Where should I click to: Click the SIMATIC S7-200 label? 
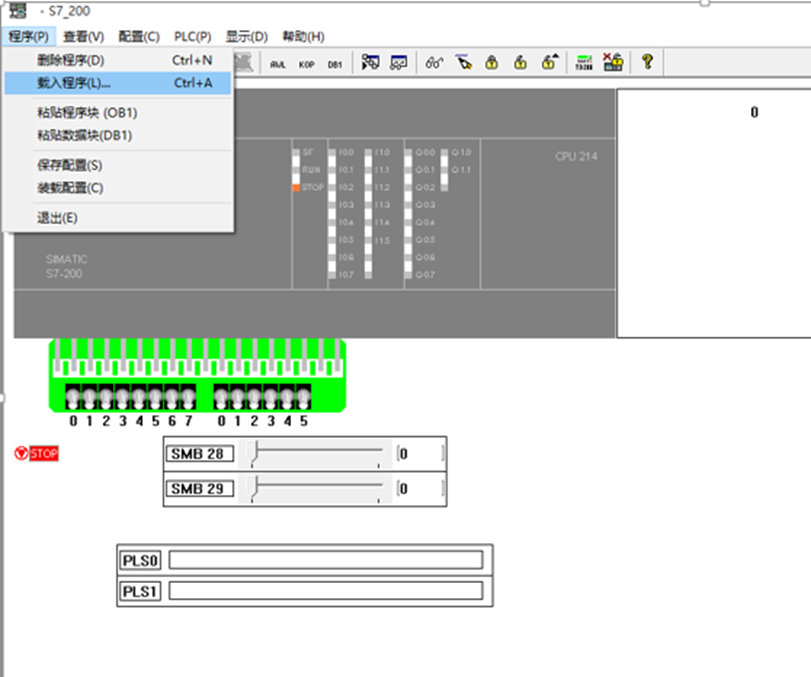66,266
